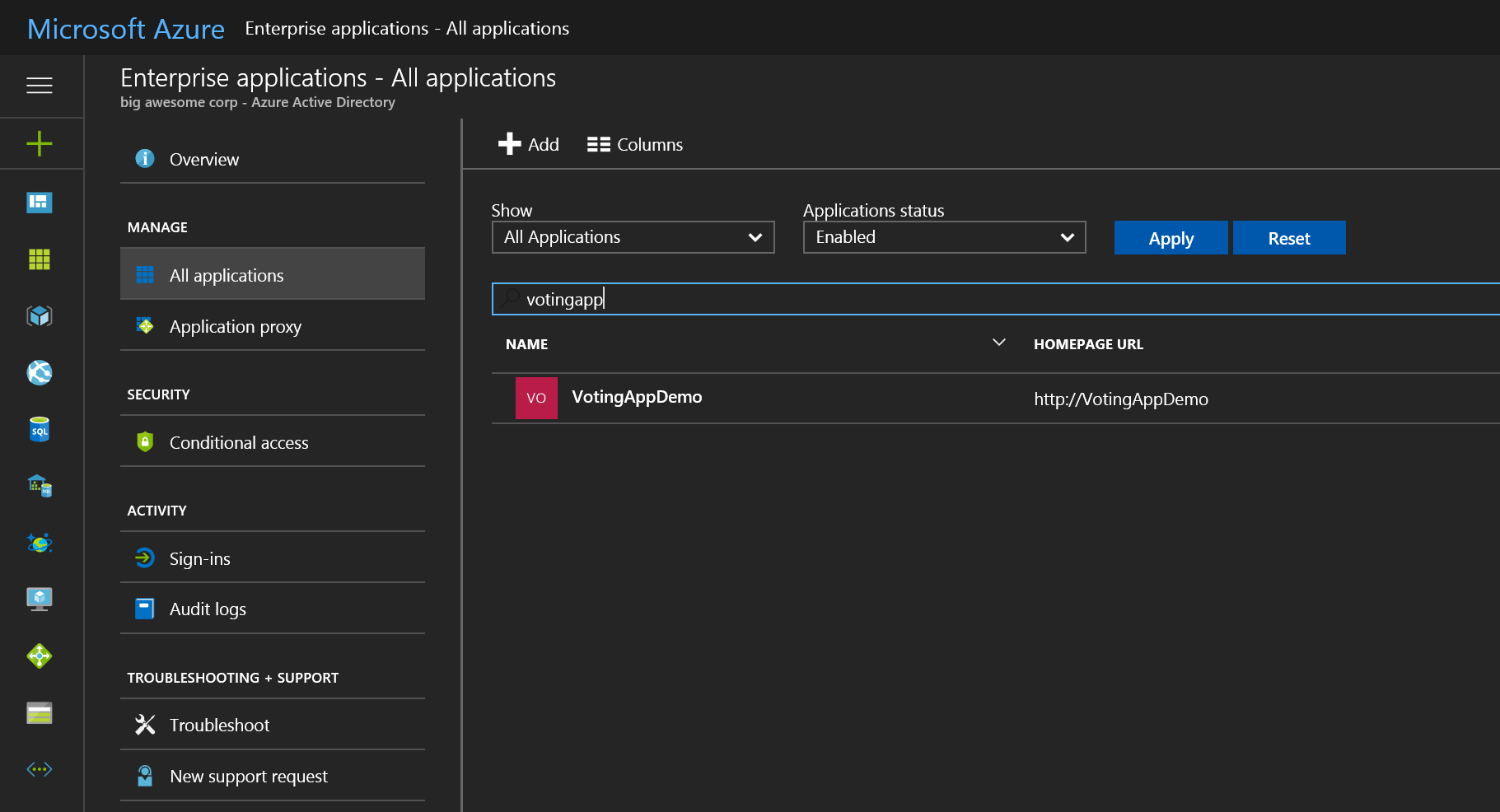Open New support request menu item
Viewport: 1500px width, 812px height.
[x=273, y=776]
